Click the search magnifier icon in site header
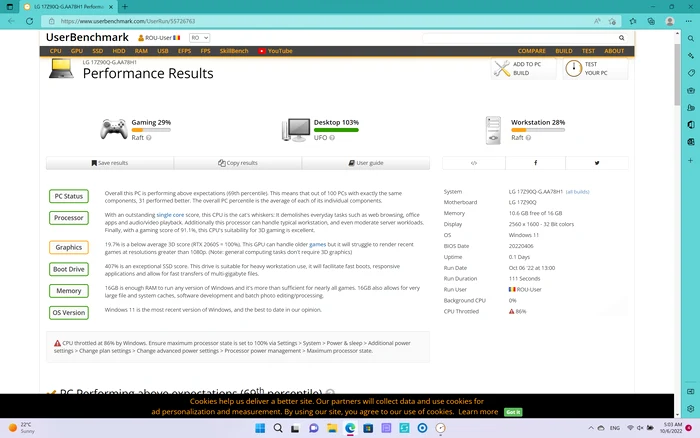Image resolution: width=700 pixels, height=438 pixels. coord(621,38)
